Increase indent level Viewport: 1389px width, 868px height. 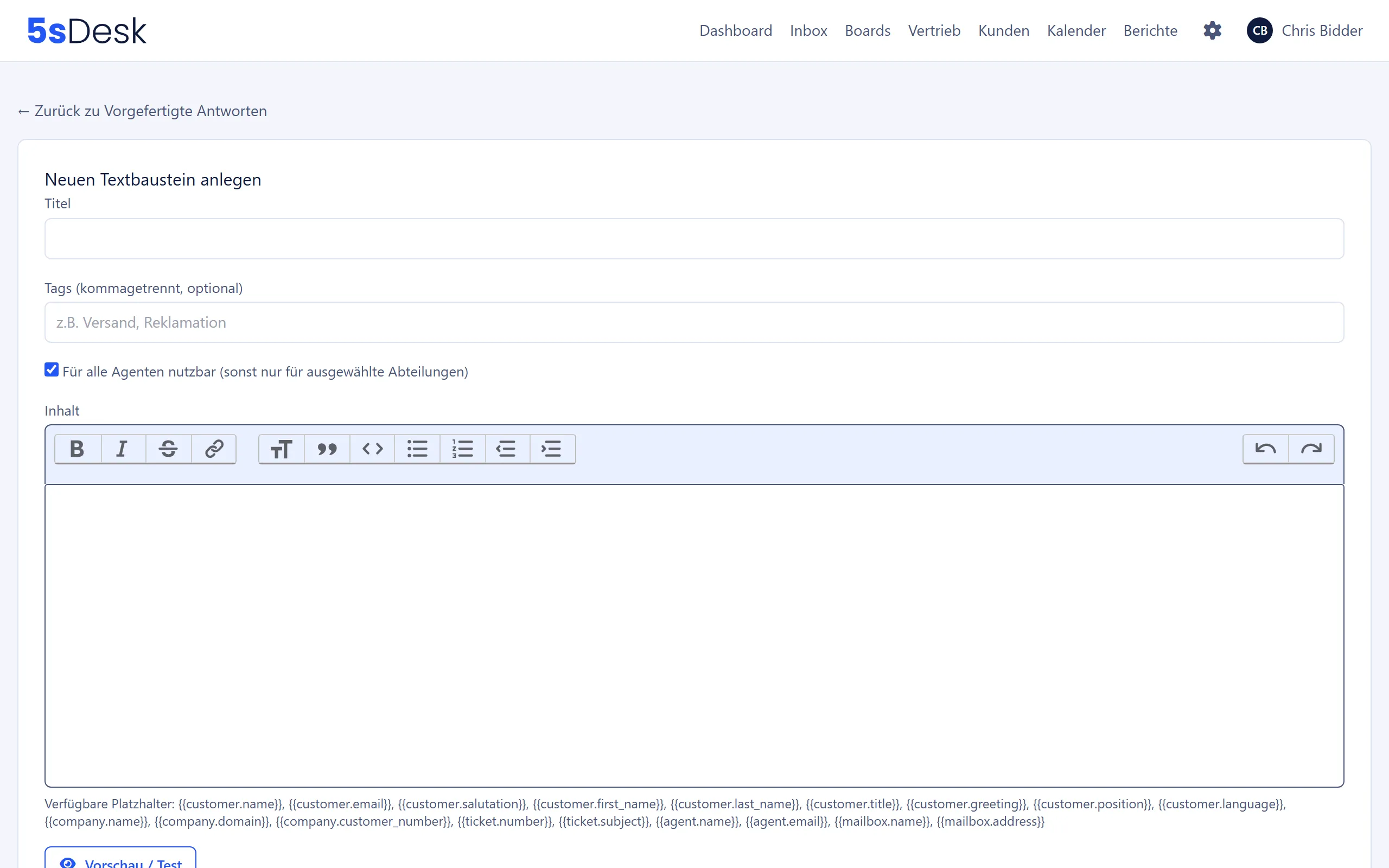(553, 449)
